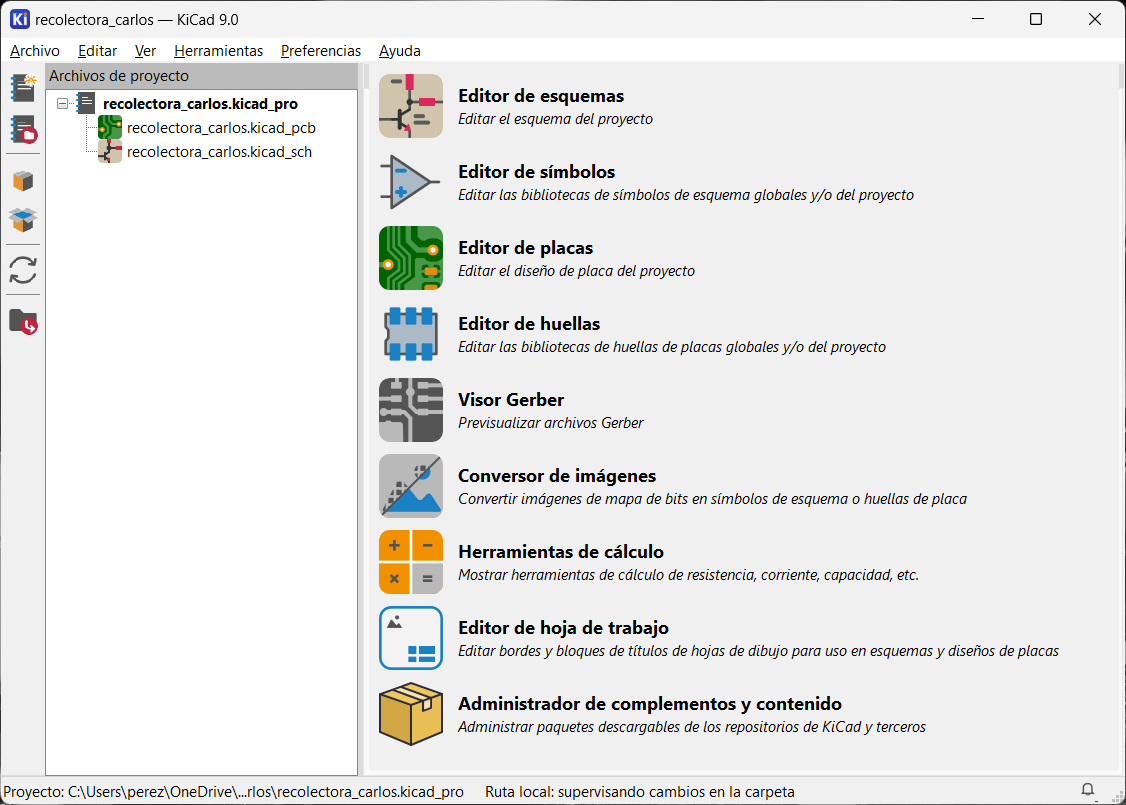This screenshot has width=1126, height=805.
Task: Launch the Visor Gerber icon
Action: click(411, 410)
